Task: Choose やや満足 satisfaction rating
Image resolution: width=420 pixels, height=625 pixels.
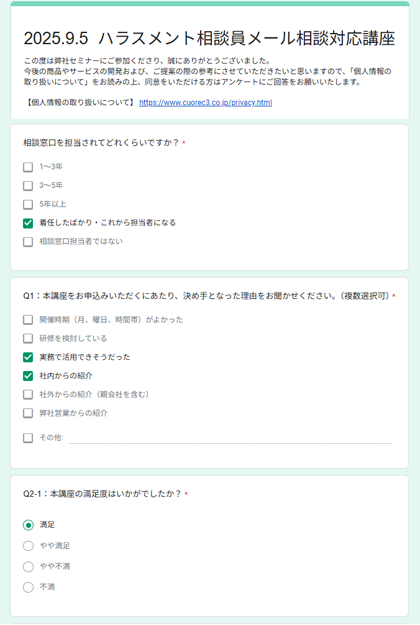Action: point(28,546)
